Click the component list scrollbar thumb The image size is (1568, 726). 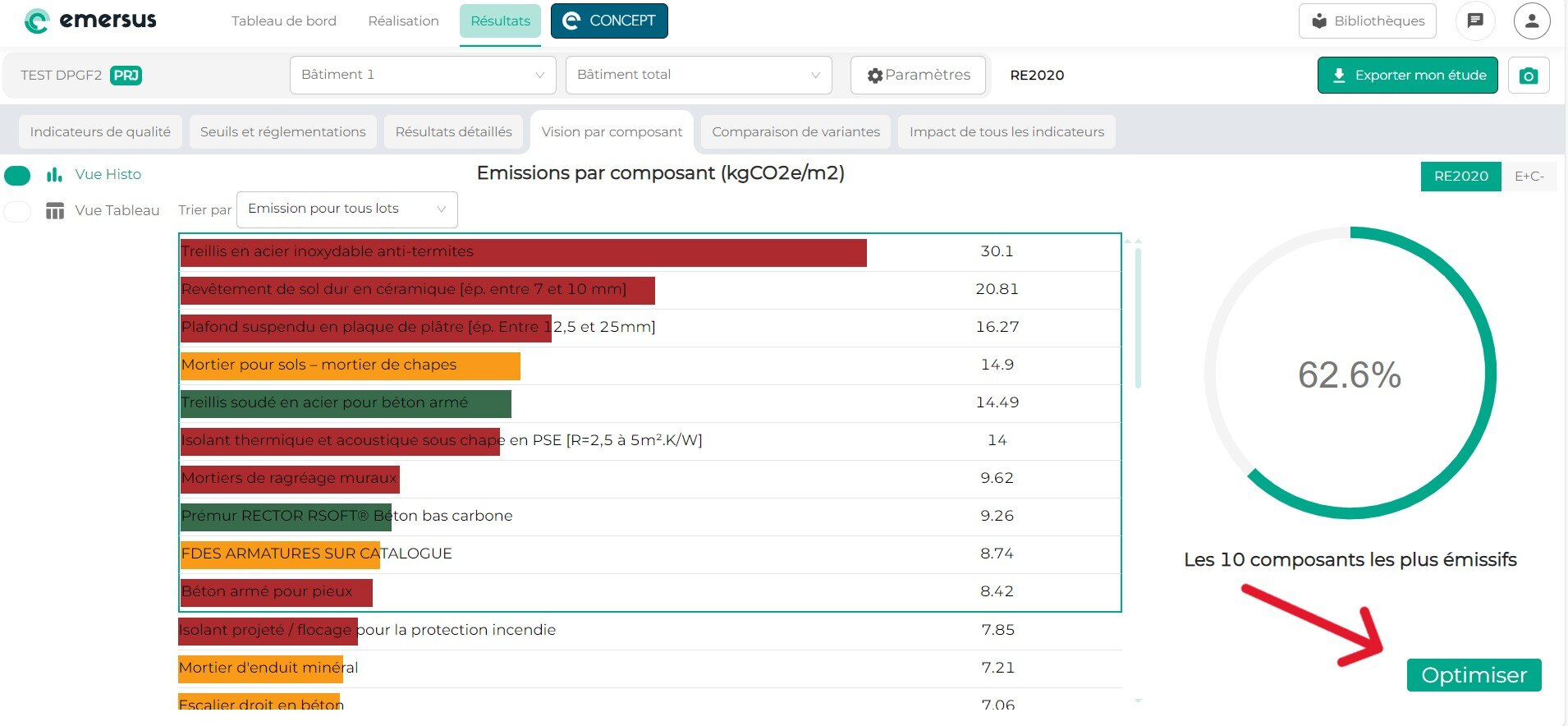(1138, 318)
